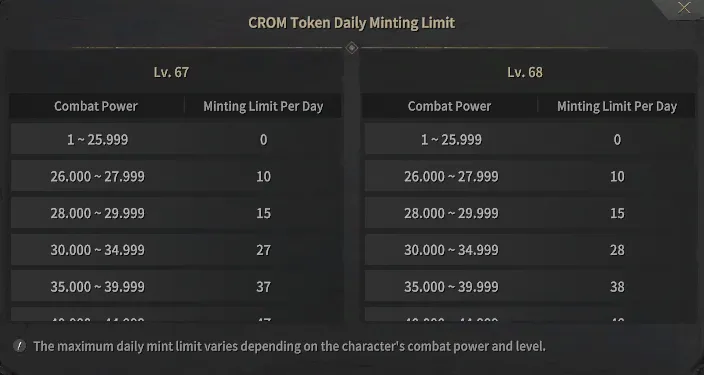Select the Lv. 67 table heading
Viewport: 704px width, 375px height.
[x=171, y=72]
